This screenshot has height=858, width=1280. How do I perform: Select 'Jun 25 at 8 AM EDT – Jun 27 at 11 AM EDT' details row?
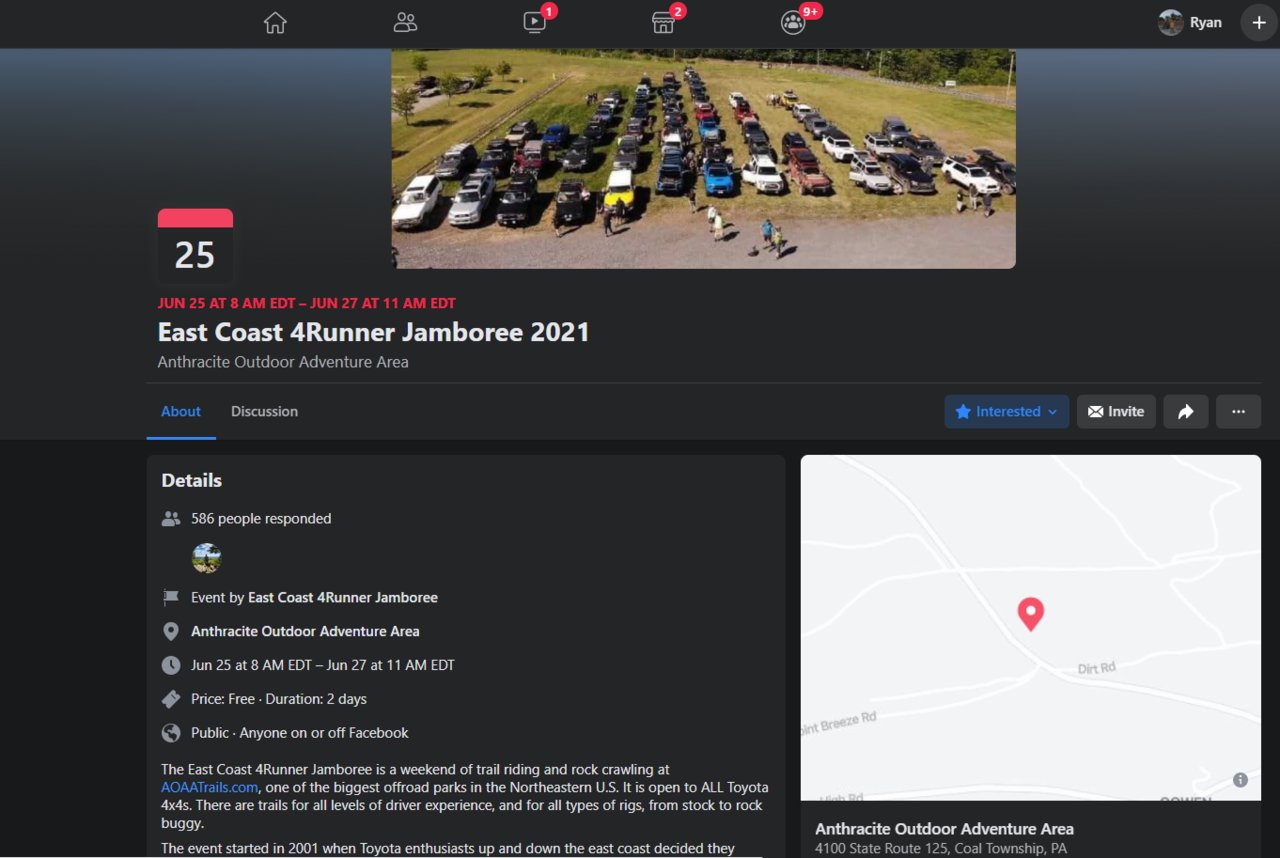(x=323, y=665)
